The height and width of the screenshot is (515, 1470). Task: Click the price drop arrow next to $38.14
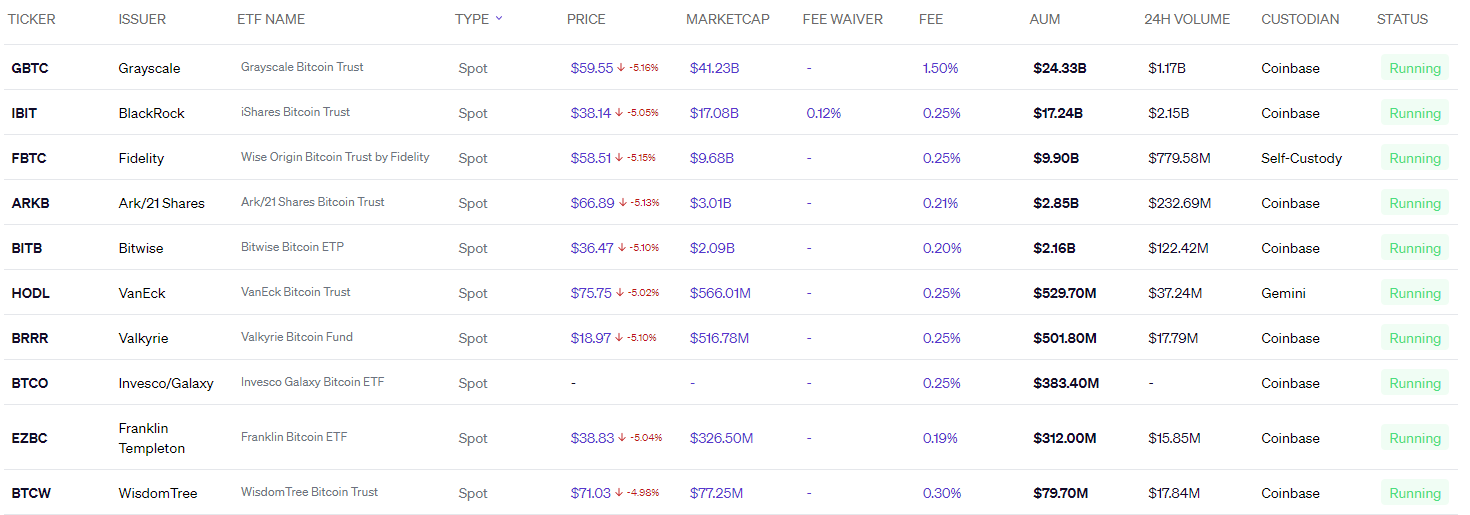621,113
